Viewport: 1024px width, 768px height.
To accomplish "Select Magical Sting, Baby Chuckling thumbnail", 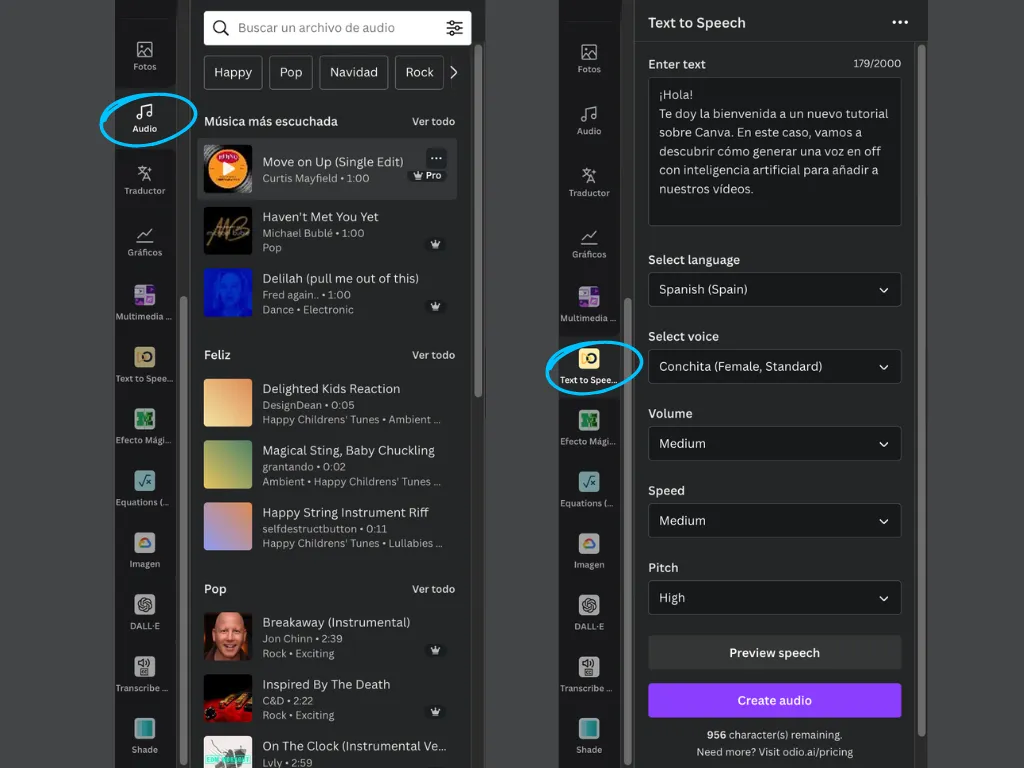I will (x=228, y=464).
